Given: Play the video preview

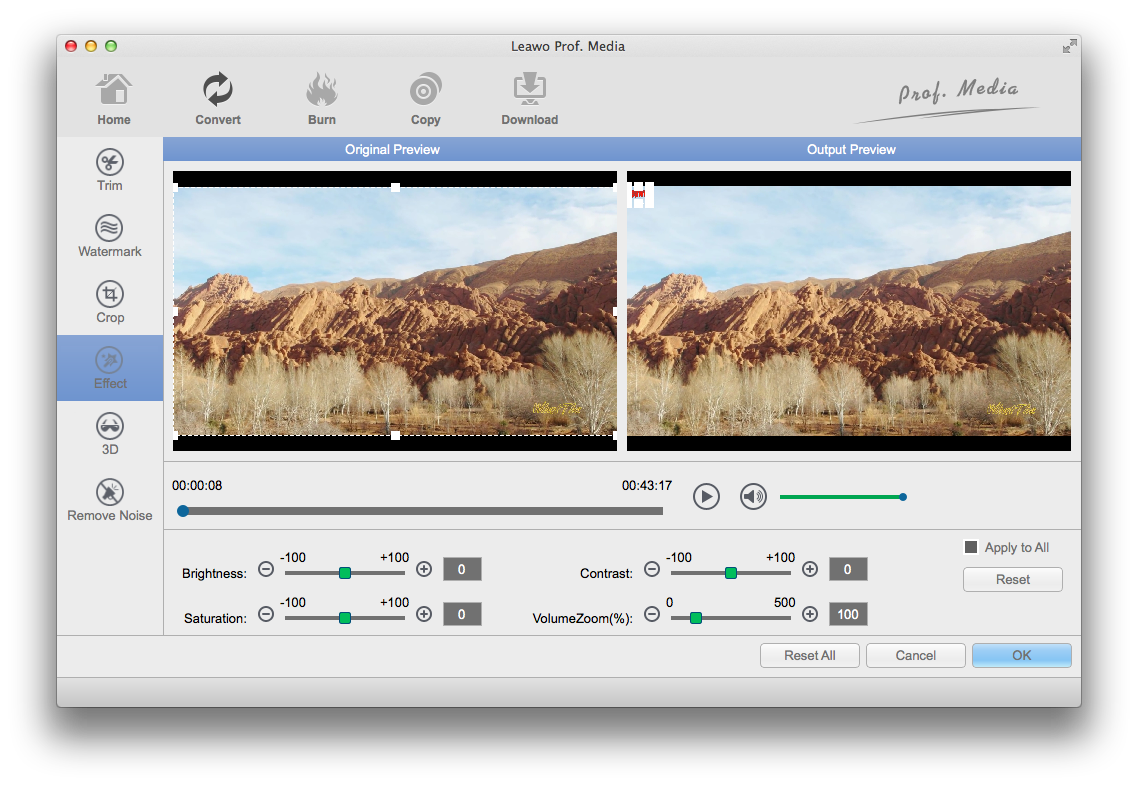Looking at the screenshot, I should pos(706,496).
